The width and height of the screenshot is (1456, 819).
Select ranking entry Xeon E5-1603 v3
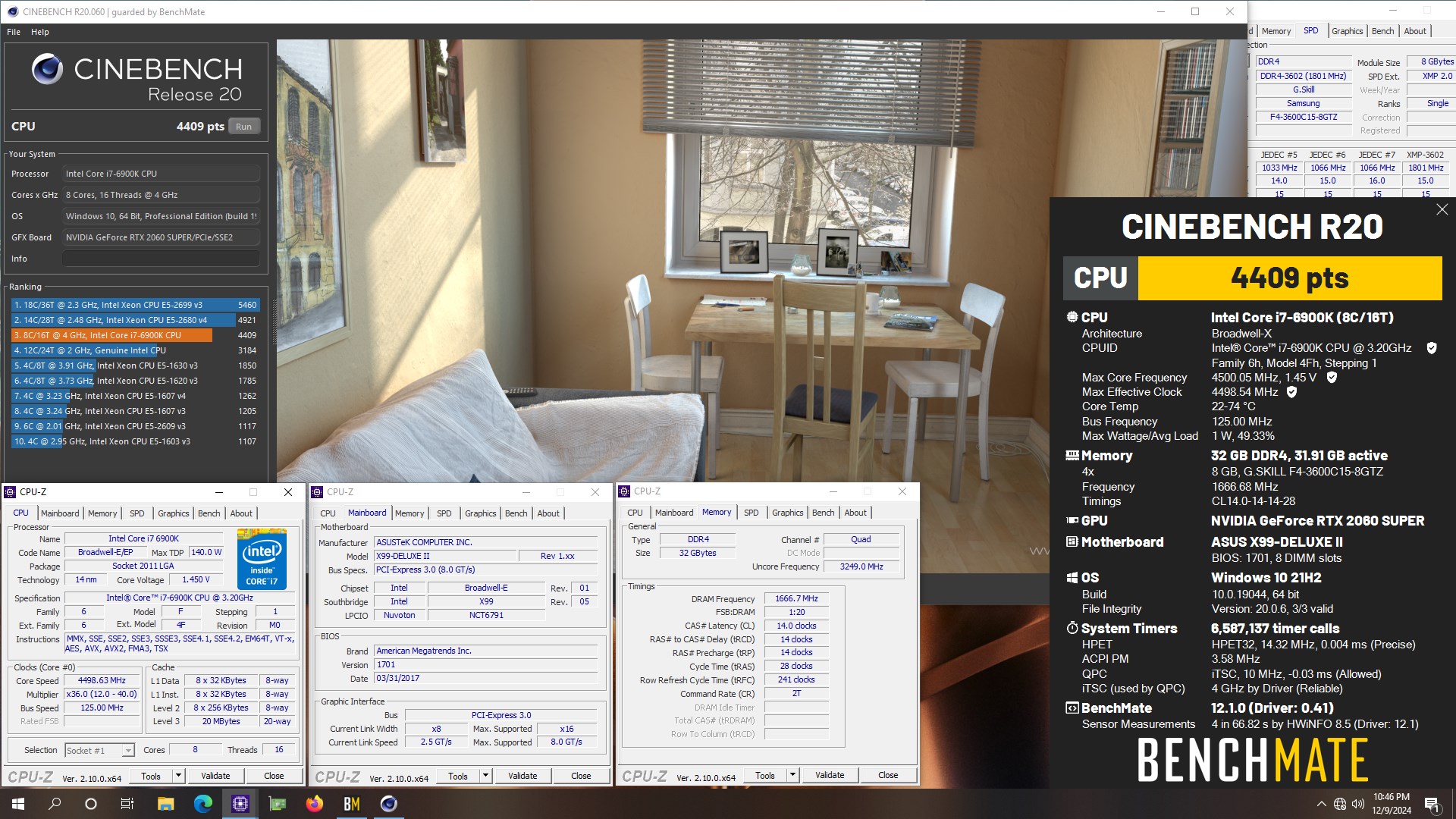pyautogui.click(x=135, y=441)
